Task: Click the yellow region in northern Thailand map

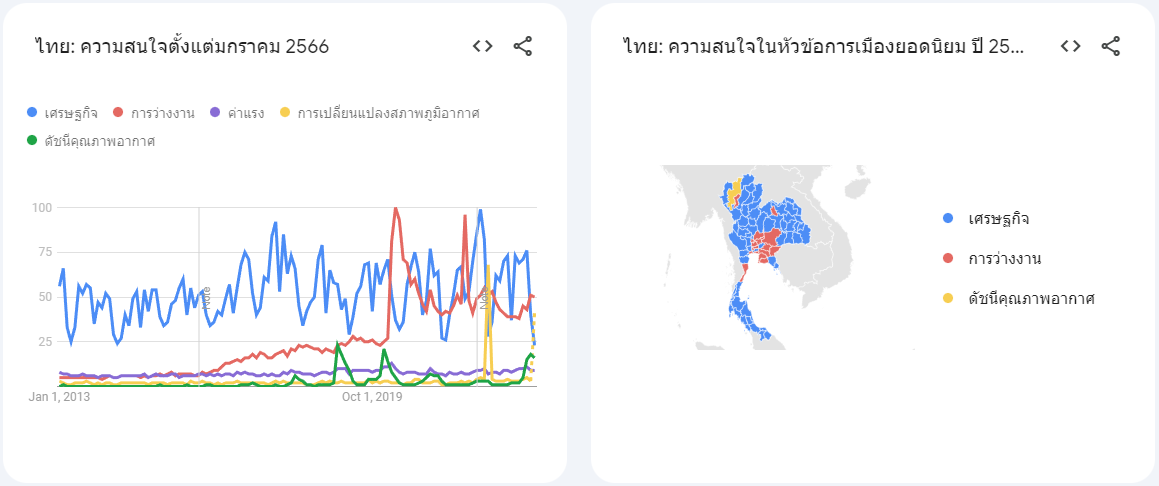Action: pos(733,194)
